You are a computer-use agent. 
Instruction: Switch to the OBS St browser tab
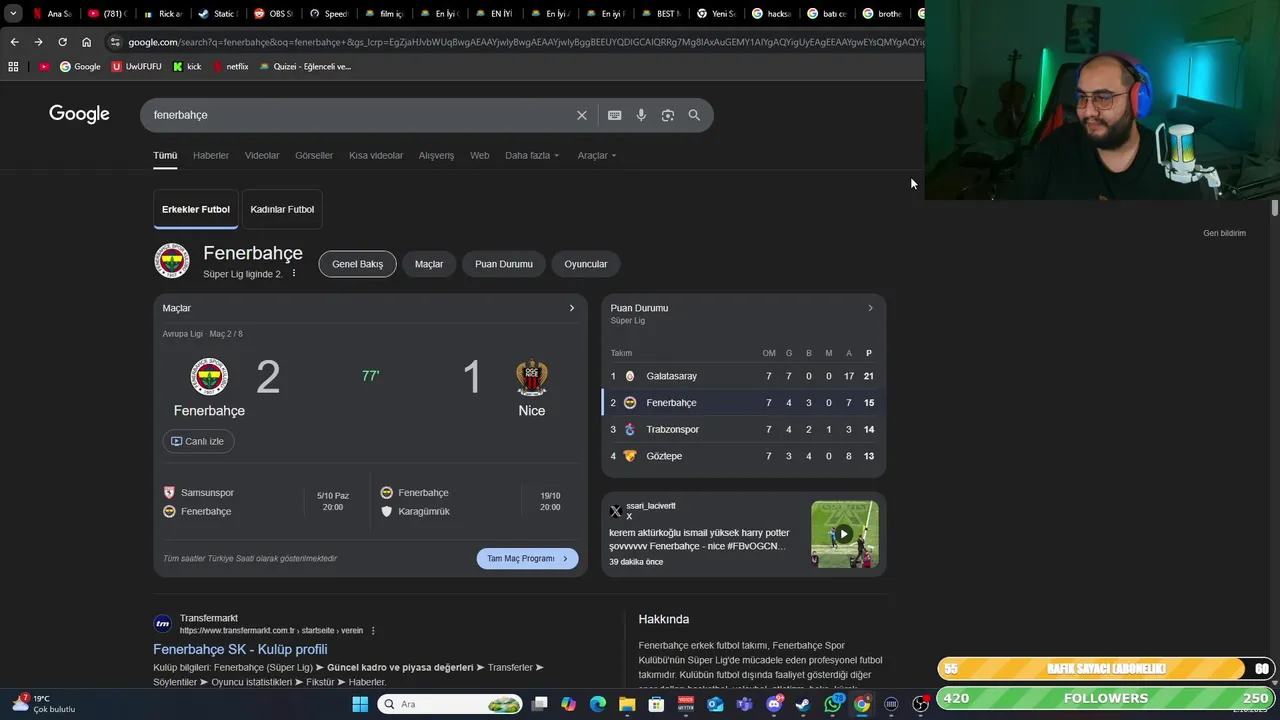click(273, 14)
